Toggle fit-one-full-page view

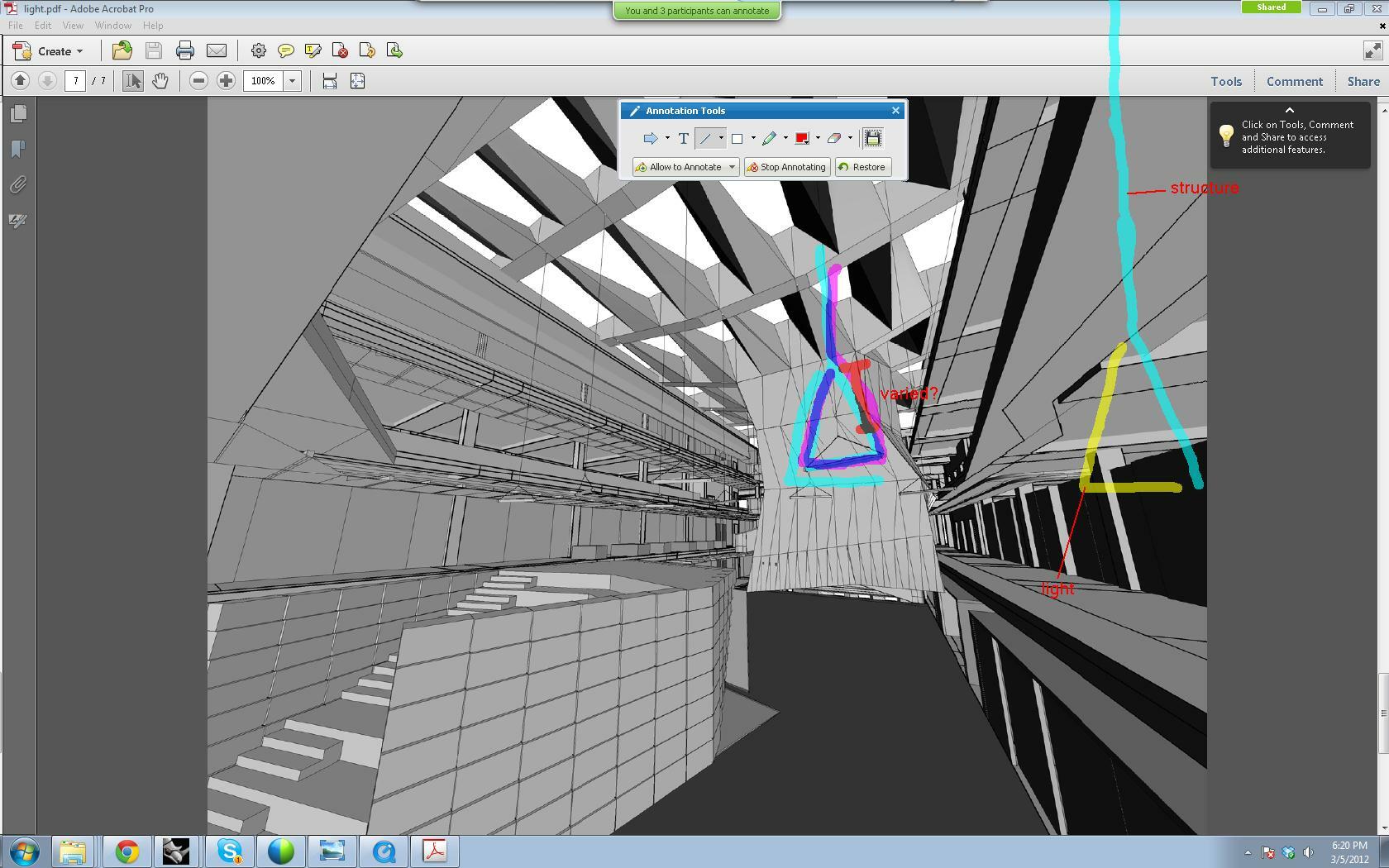[357, 81]
